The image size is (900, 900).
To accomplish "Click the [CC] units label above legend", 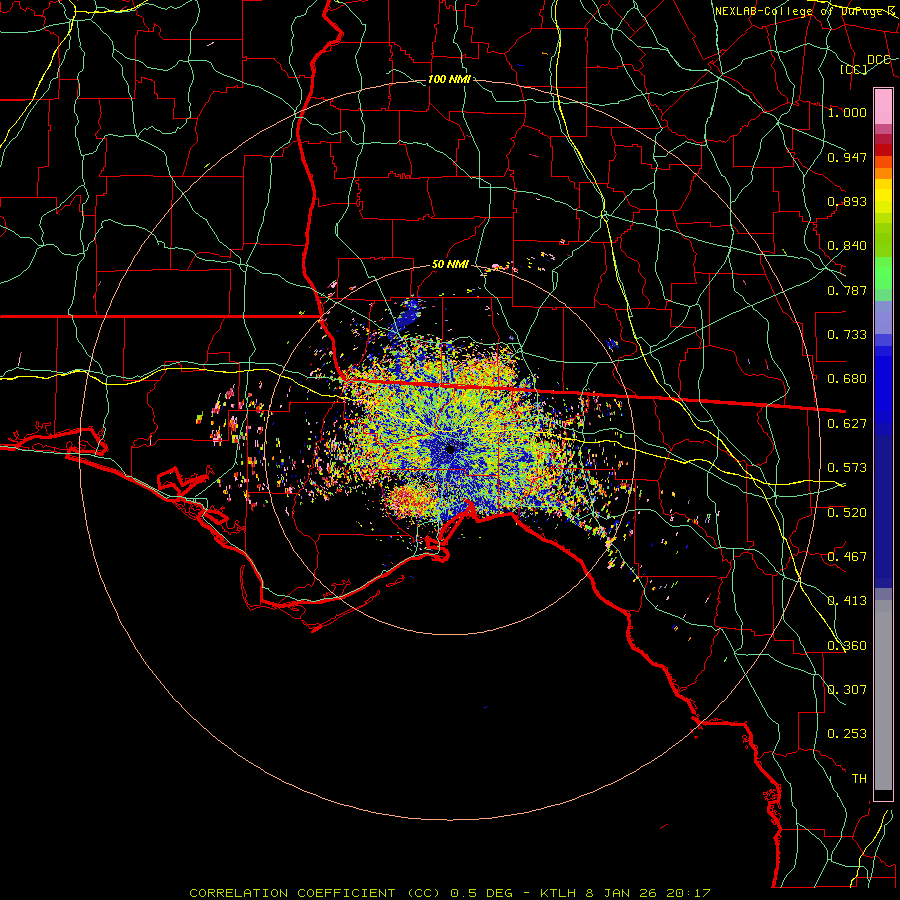I will pyautogui.click(x=854, y=69).
